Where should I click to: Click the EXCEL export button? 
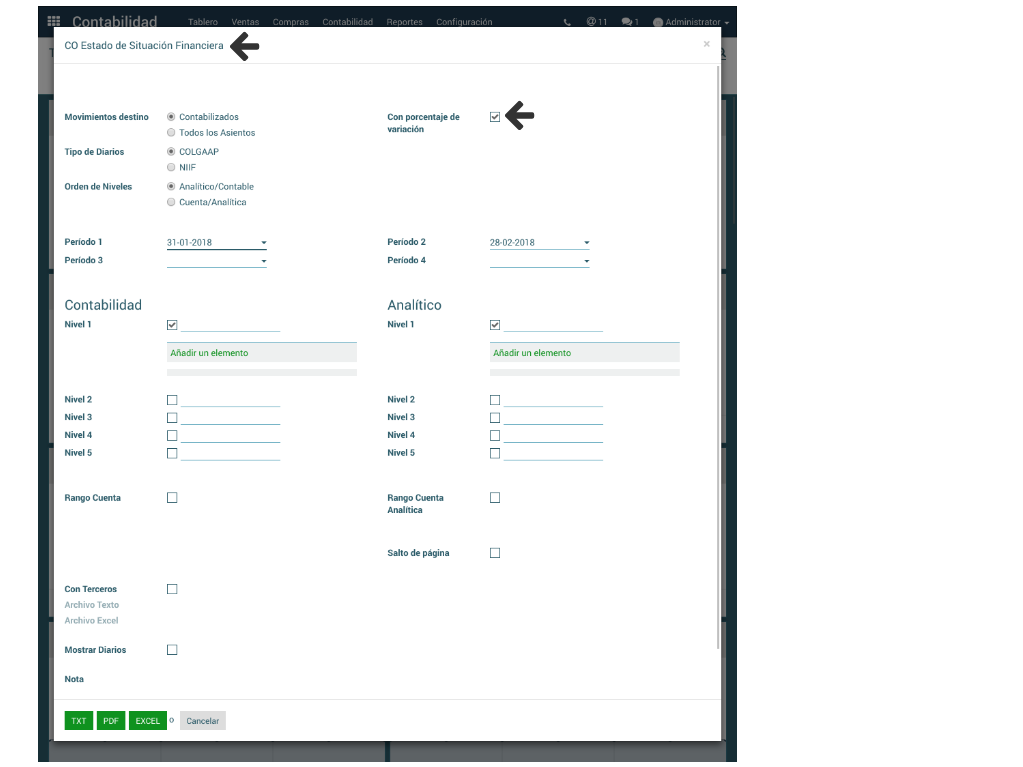click(x=148, y=721)
